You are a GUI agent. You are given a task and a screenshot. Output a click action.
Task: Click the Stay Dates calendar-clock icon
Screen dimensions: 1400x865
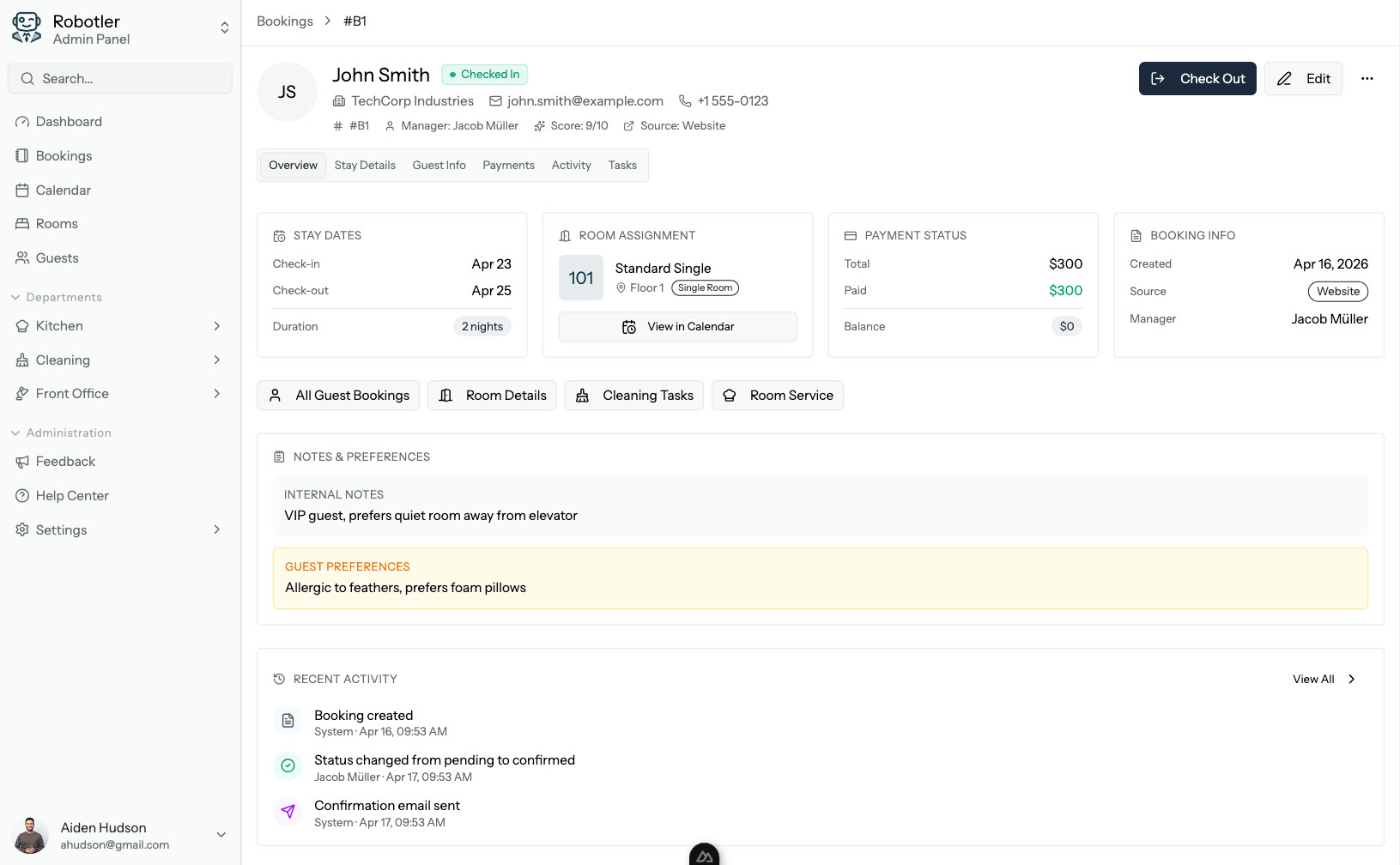[279, 236]
